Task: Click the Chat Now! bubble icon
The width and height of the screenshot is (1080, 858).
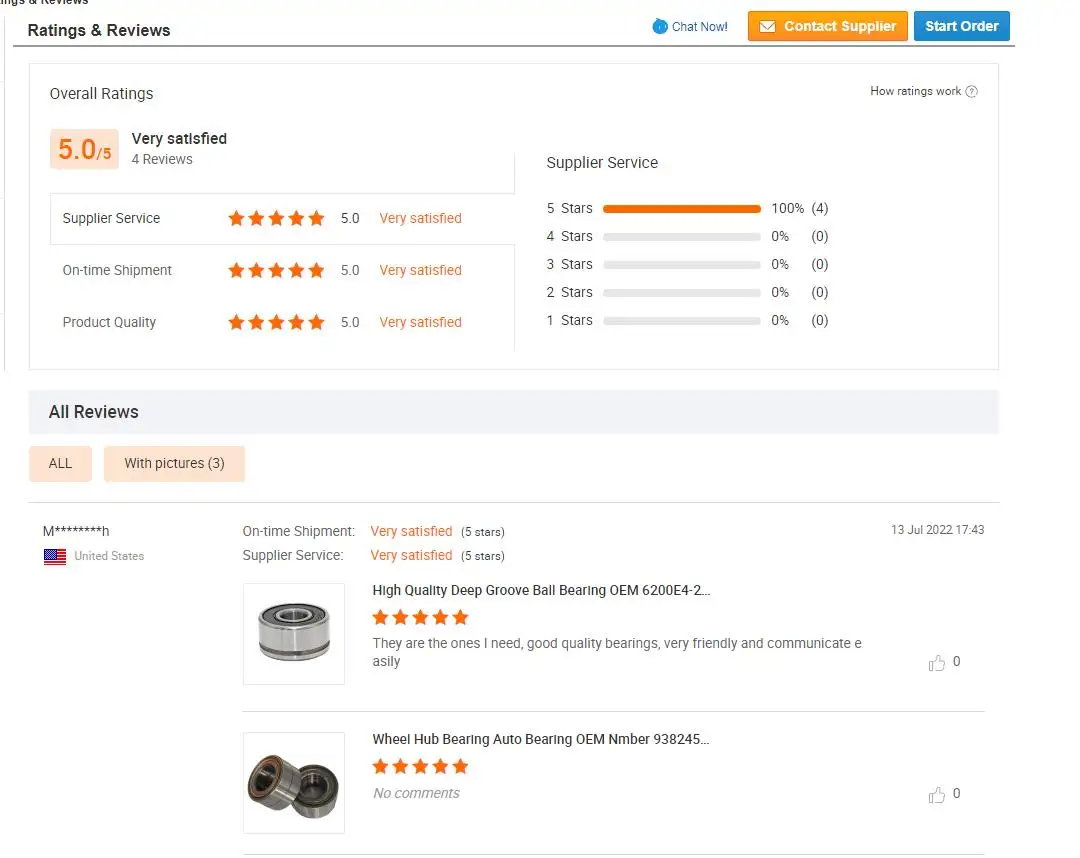Action: [x=660, y=26]
